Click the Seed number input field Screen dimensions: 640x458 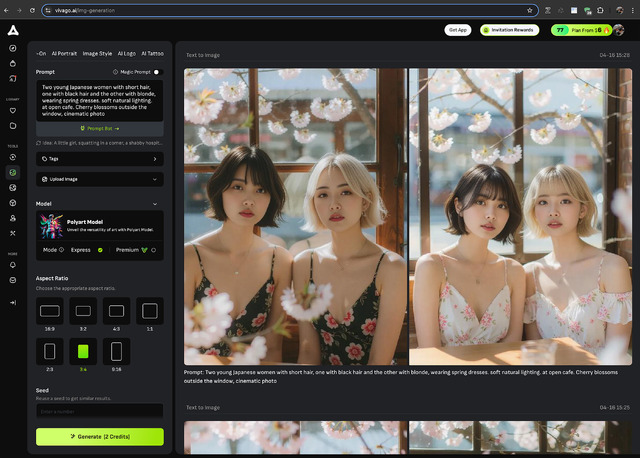[x=100, y=410]
